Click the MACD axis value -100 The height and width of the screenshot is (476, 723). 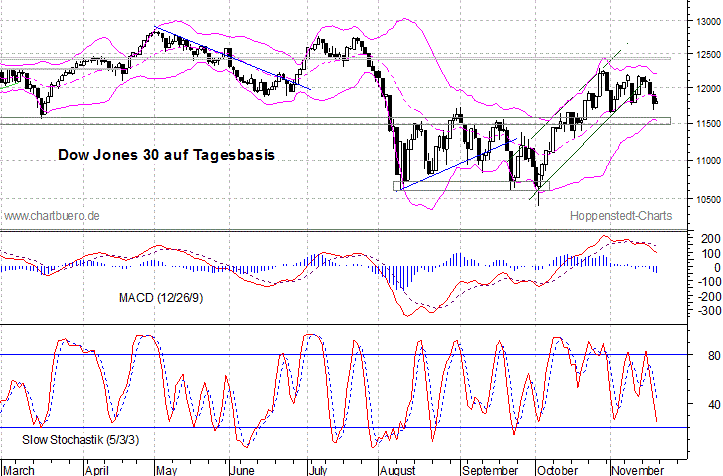pos(709,282)
